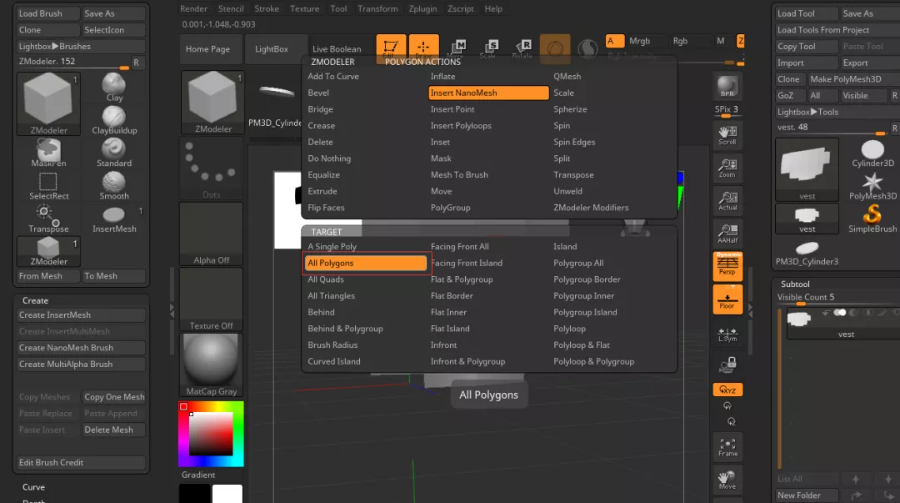Toggle the A alpha channel button
Viewport: 900px width, 503px height.
pyautogui.click(x=615, y=41)
